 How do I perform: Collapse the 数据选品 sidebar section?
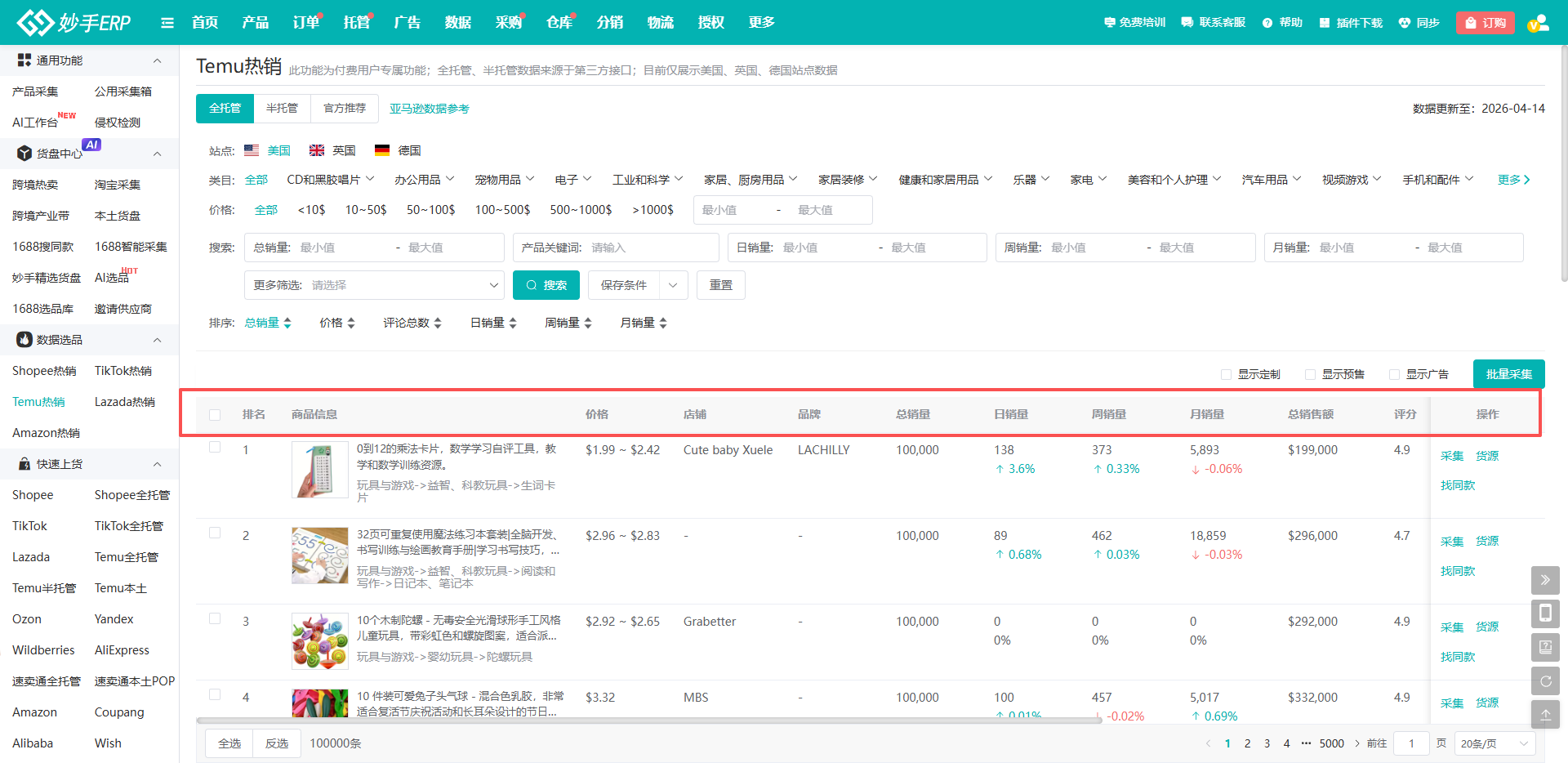pyautogui.click(x=158, y=340)
